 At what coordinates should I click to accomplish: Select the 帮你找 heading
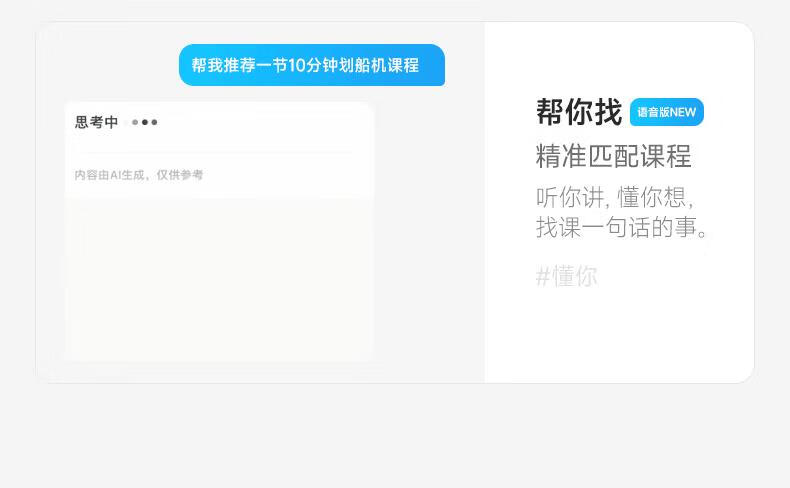[579, 112]
